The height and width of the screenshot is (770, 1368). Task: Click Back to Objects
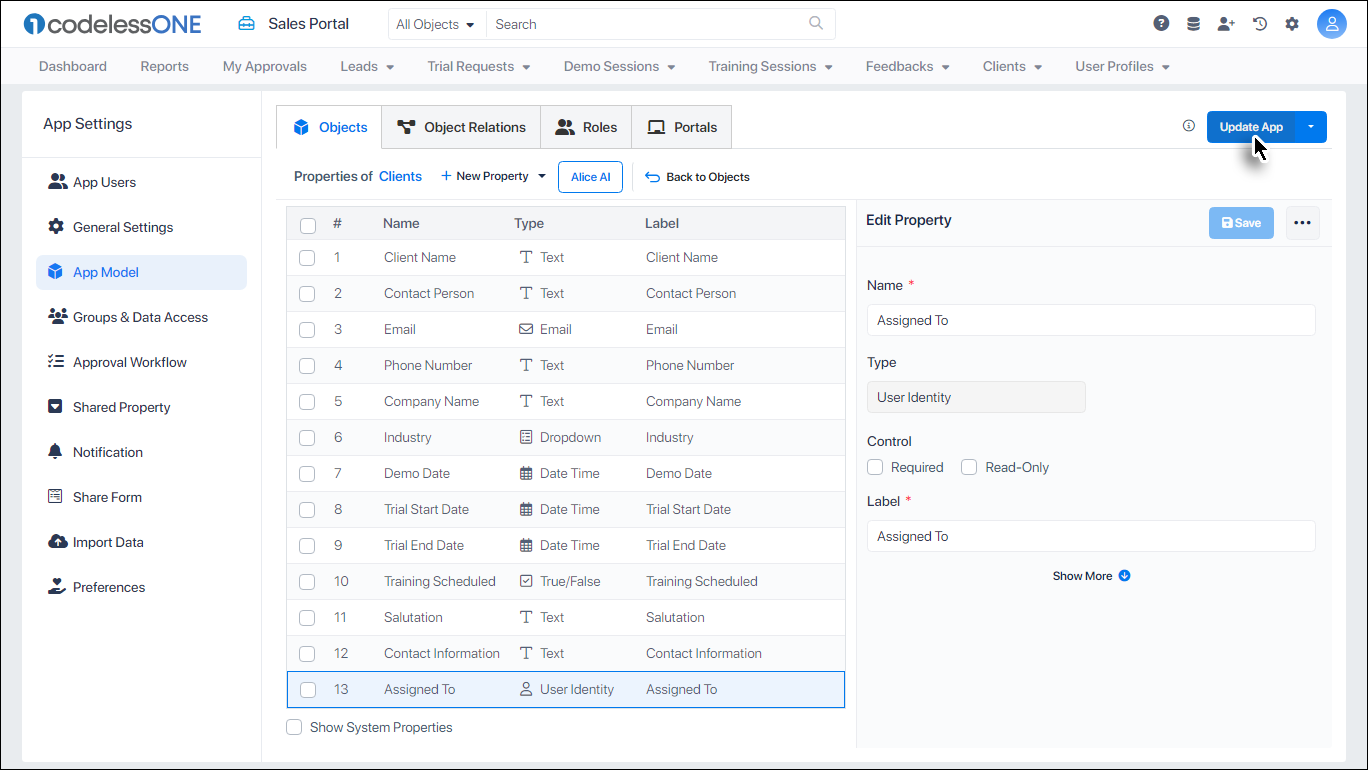[697, 176]
